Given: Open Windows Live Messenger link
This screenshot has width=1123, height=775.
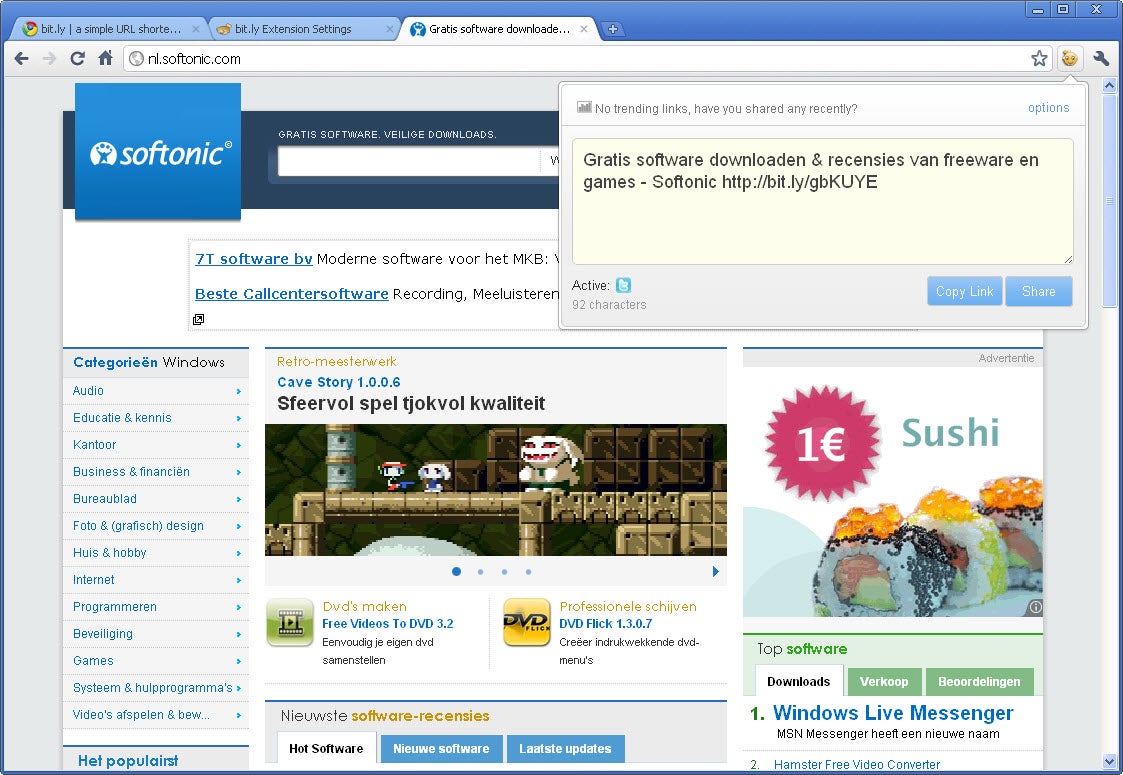Looking at the screenshot, I should click(893, 713).
